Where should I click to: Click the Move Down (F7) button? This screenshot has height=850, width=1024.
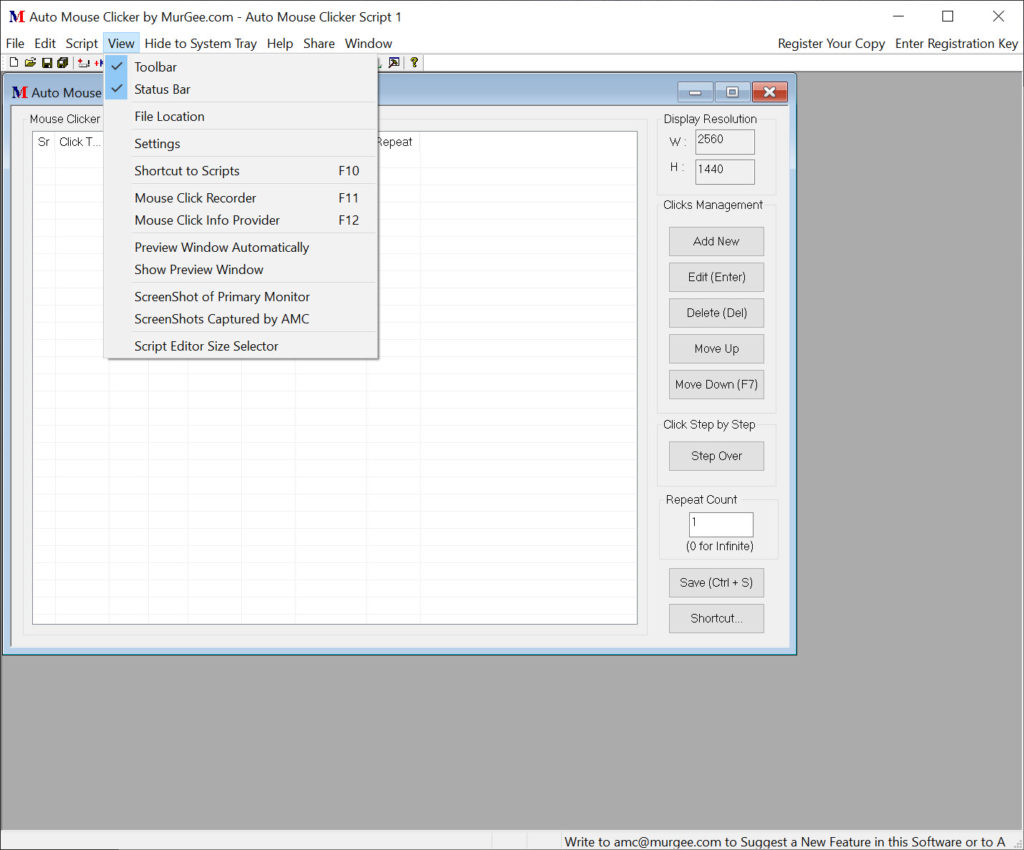point(716,385)
